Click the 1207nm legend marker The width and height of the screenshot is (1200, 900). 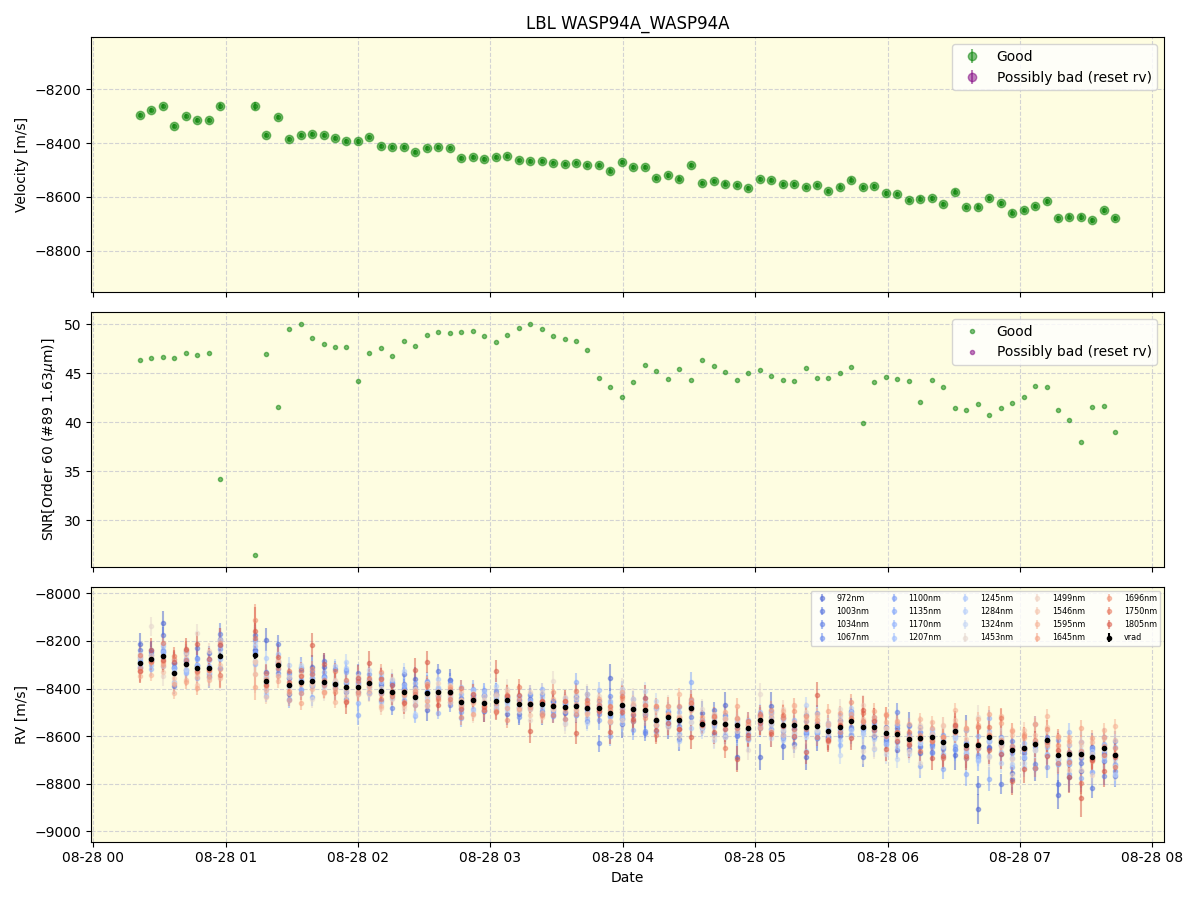[893, 637]
